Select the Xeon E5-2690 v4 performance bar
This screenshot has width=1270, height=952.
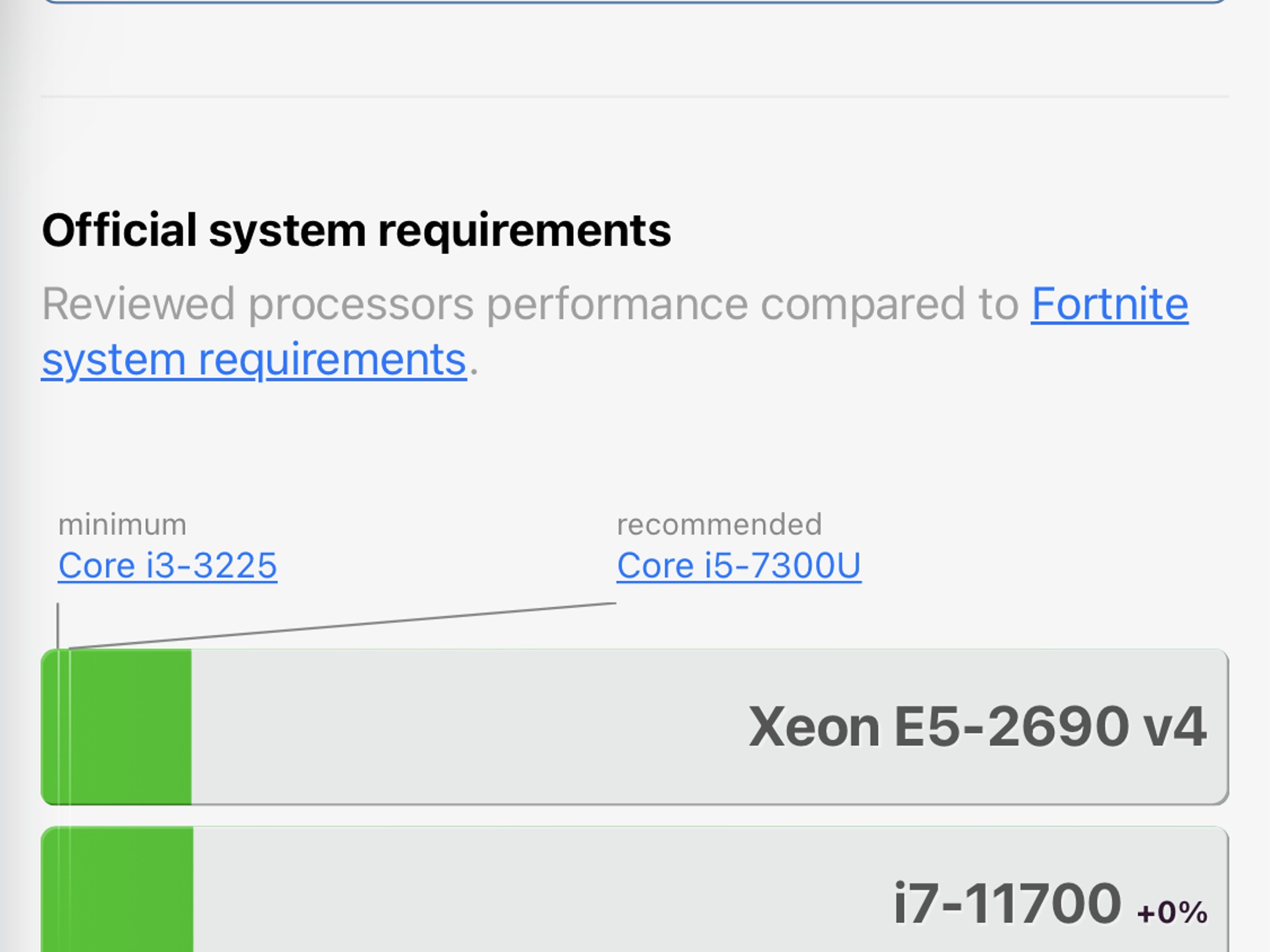click(x=634, y=727)
